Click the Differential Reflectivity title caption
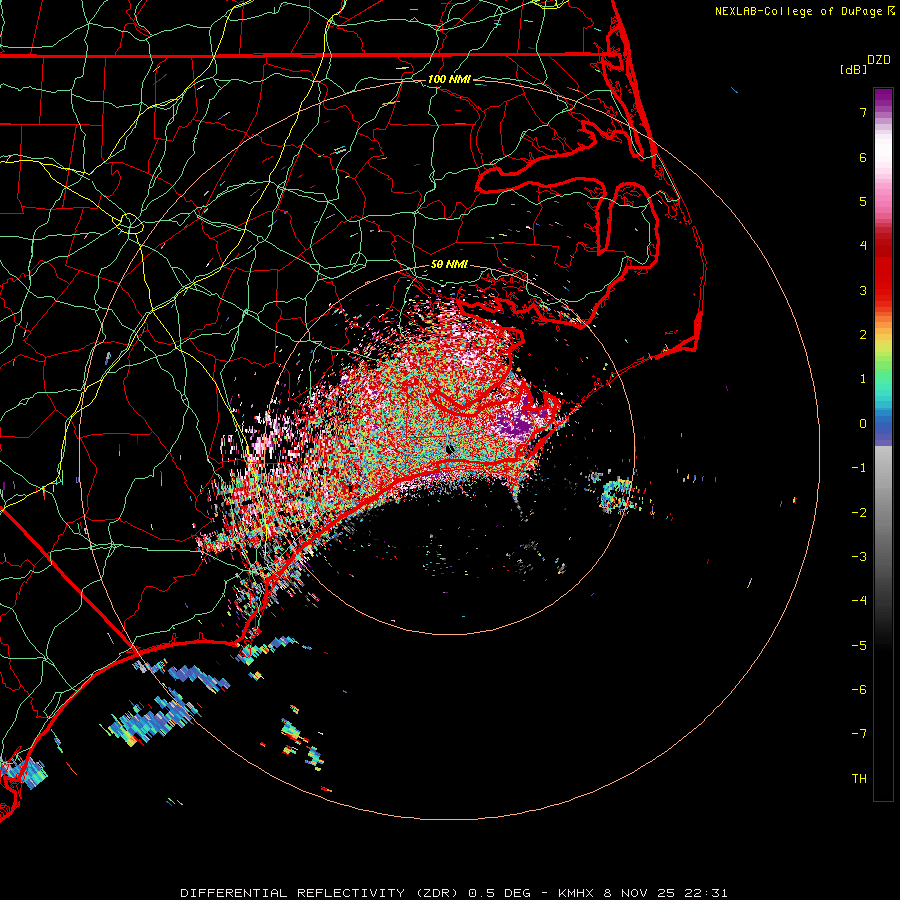Image resolution: width=900 pixels, height=900 pixels. pyautogui.click(x=454, y=893)
